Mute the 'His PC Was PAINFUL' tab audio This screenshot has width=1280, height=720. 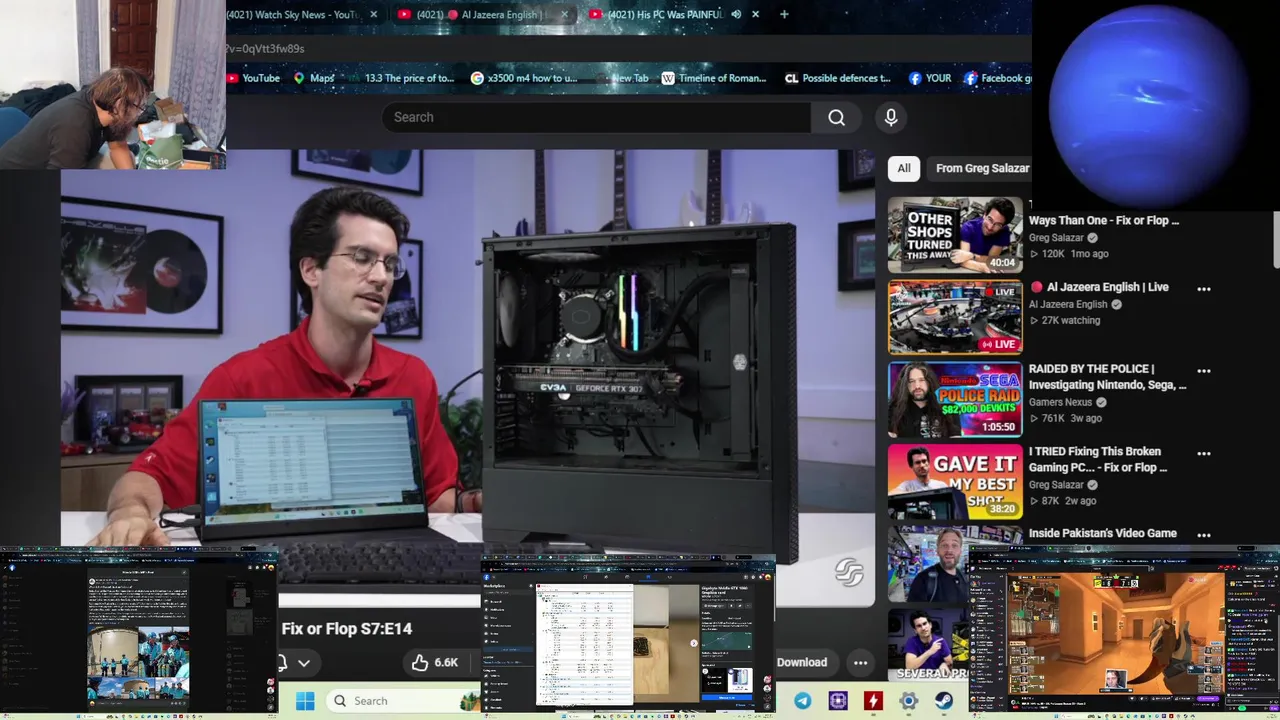point(736,14)
